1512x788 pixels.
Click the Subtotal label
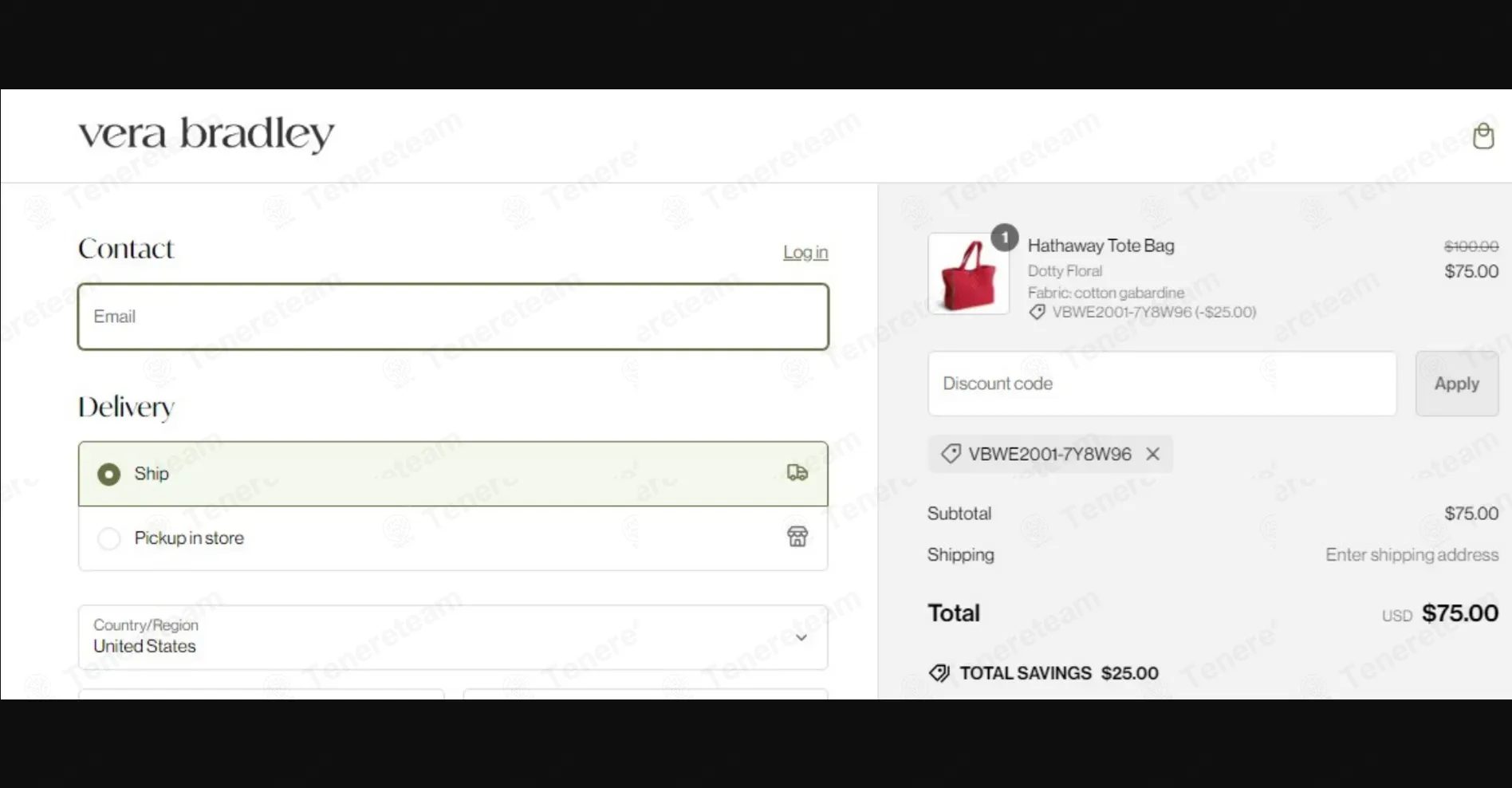(959, 514)
